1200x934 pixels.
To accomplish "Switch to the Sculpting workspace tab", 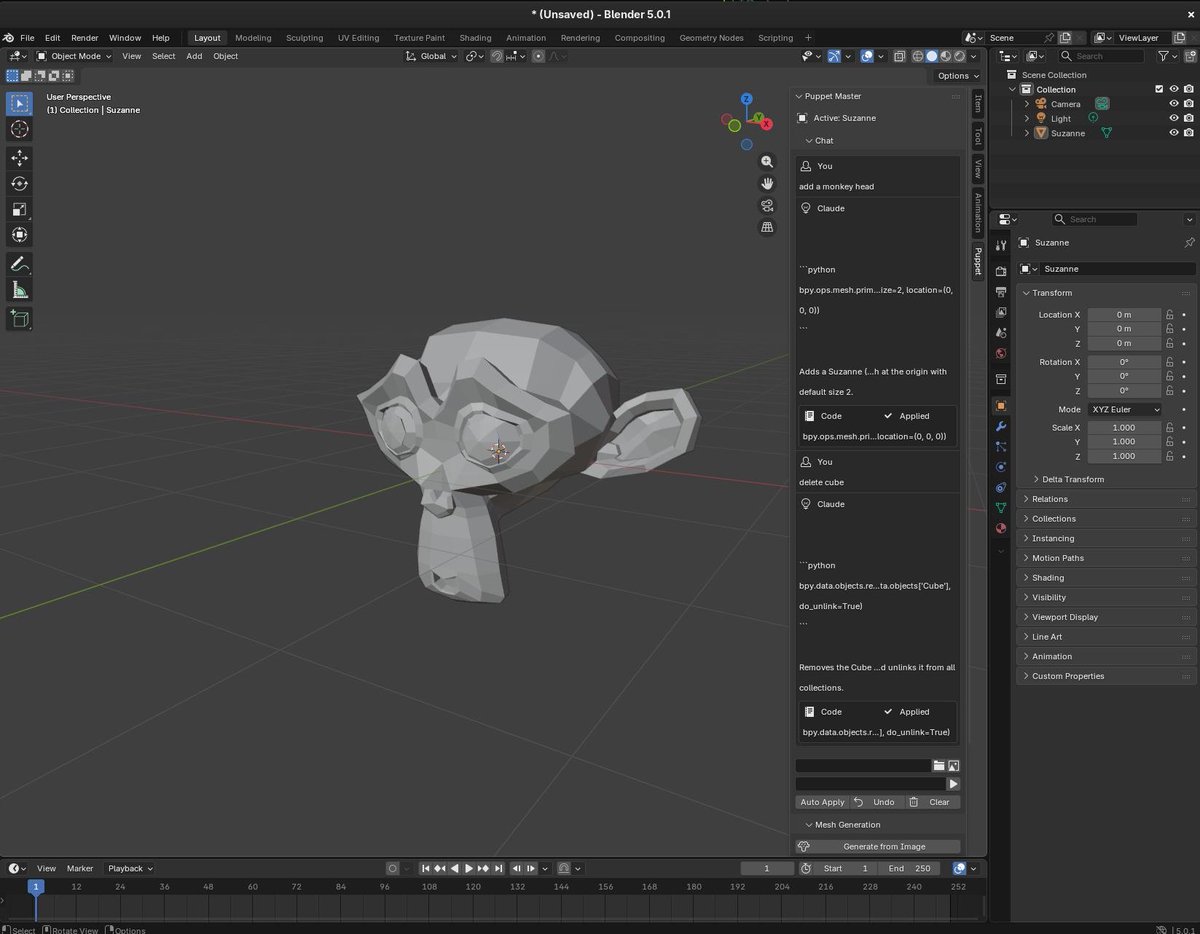I will (x=304, y=38).
